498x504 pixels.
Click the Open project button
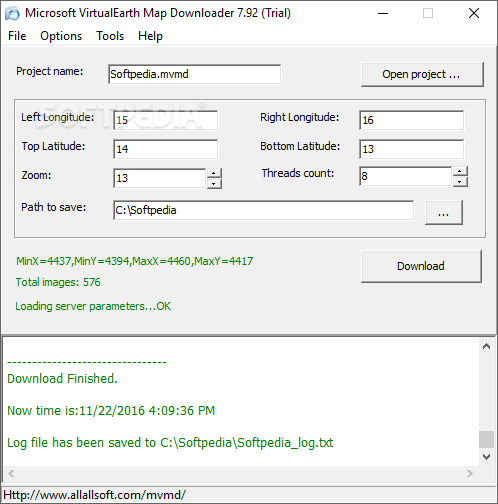(422, 74)
